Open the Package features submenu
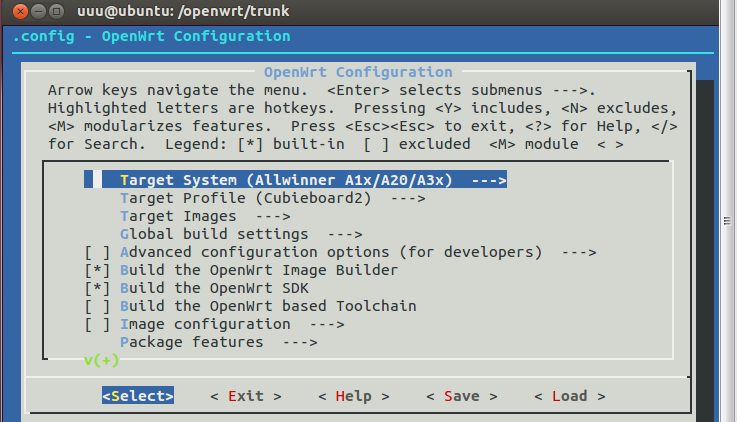The image size is (737, 422). click(219, 342)
